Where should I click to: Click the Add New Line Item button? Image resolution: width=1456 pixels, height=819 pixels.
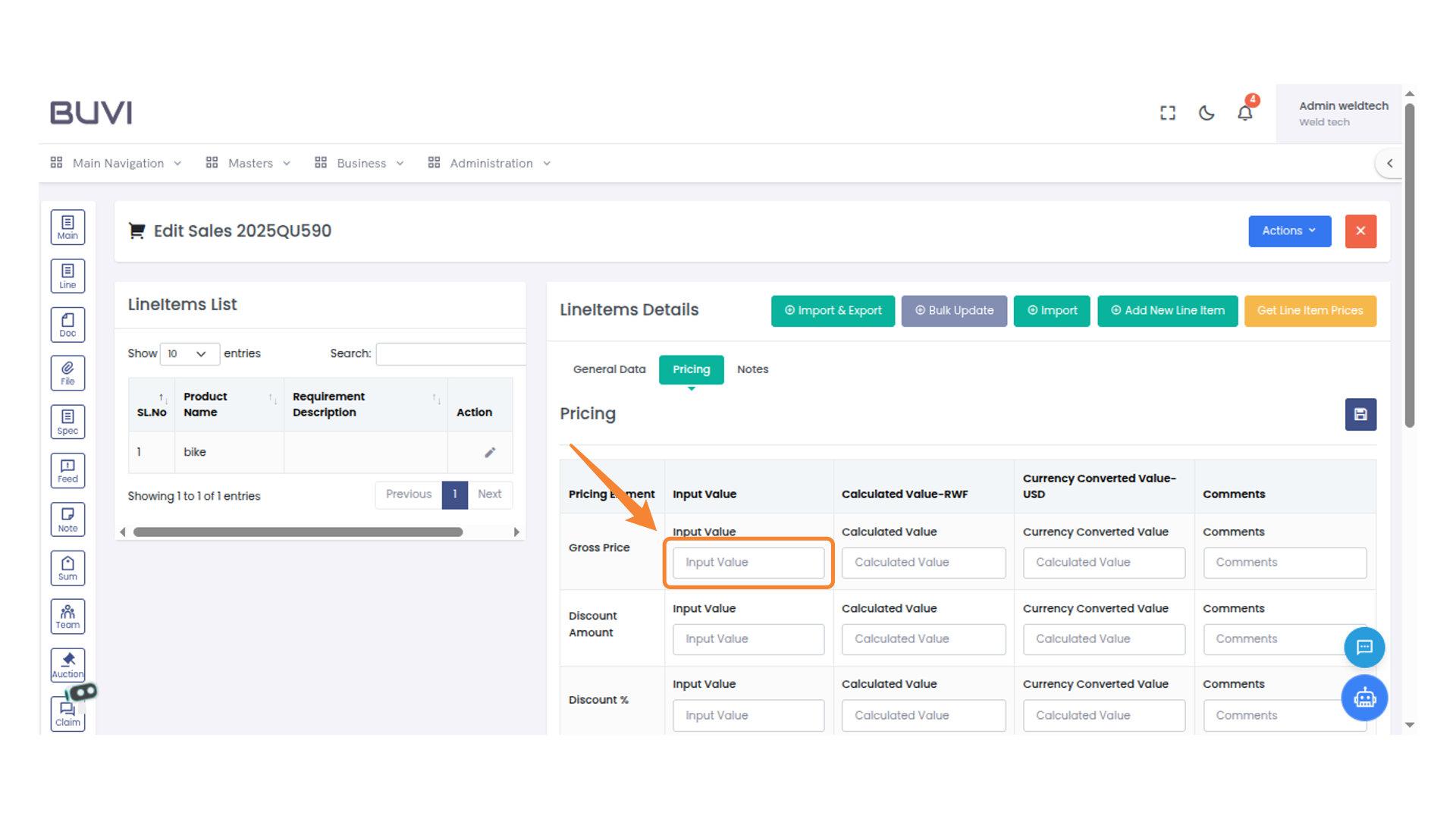[1168, 311]
